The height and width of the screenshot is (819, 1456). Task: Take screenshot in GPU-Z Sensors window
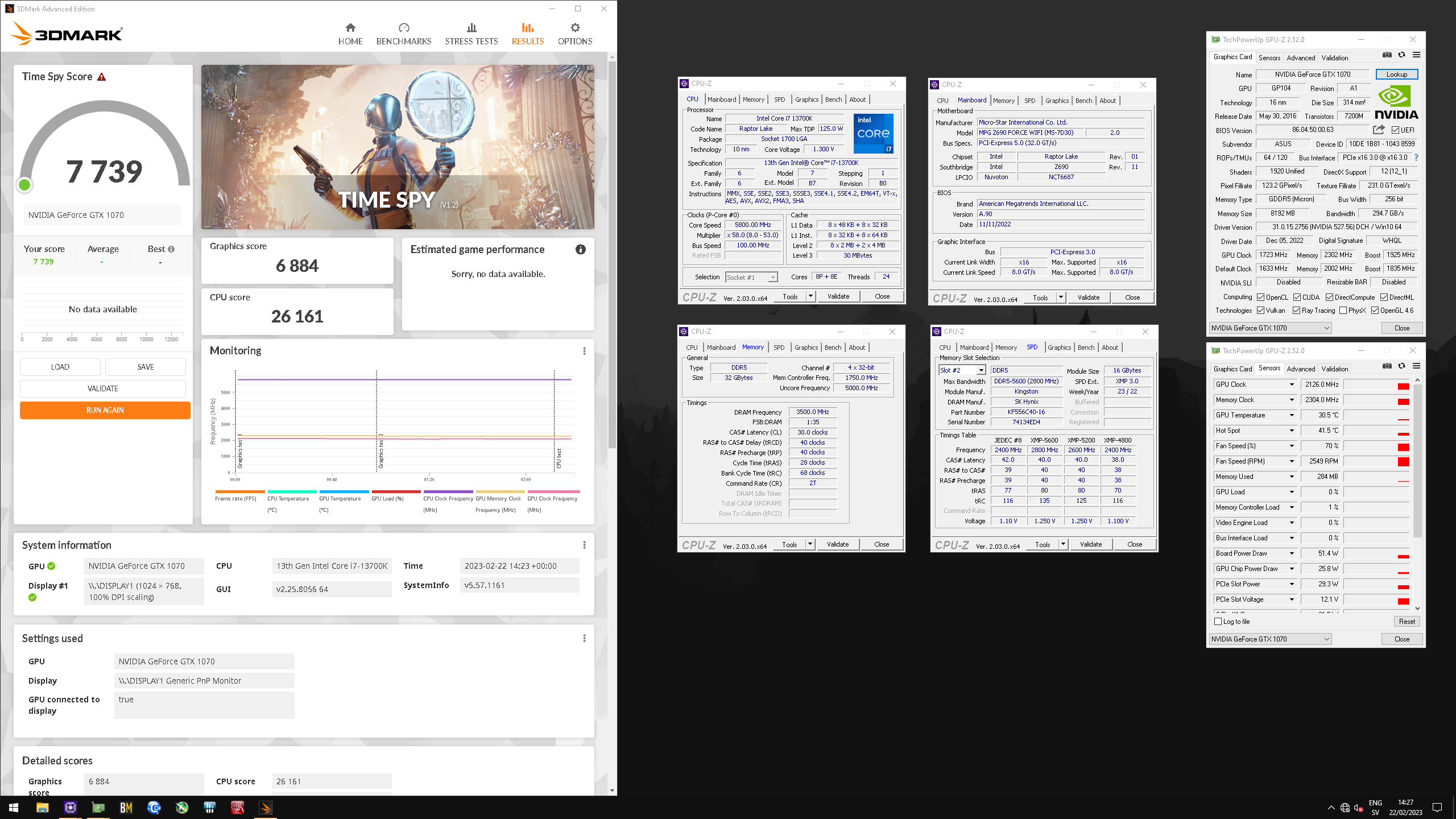click(1387, 366)
